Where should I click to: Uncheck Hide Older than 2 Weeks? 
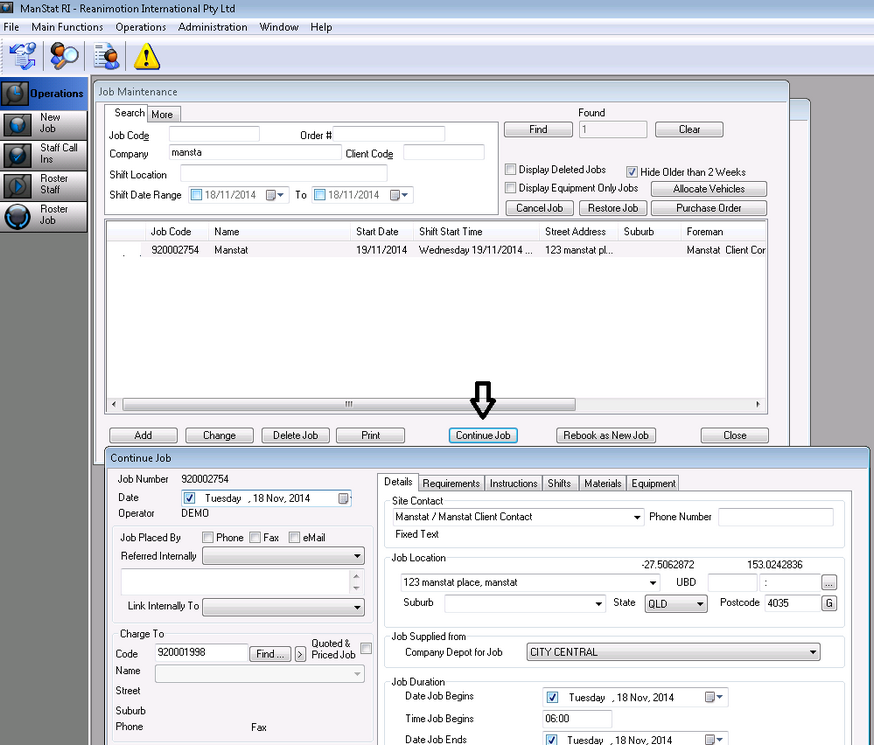tap(632, 172)
